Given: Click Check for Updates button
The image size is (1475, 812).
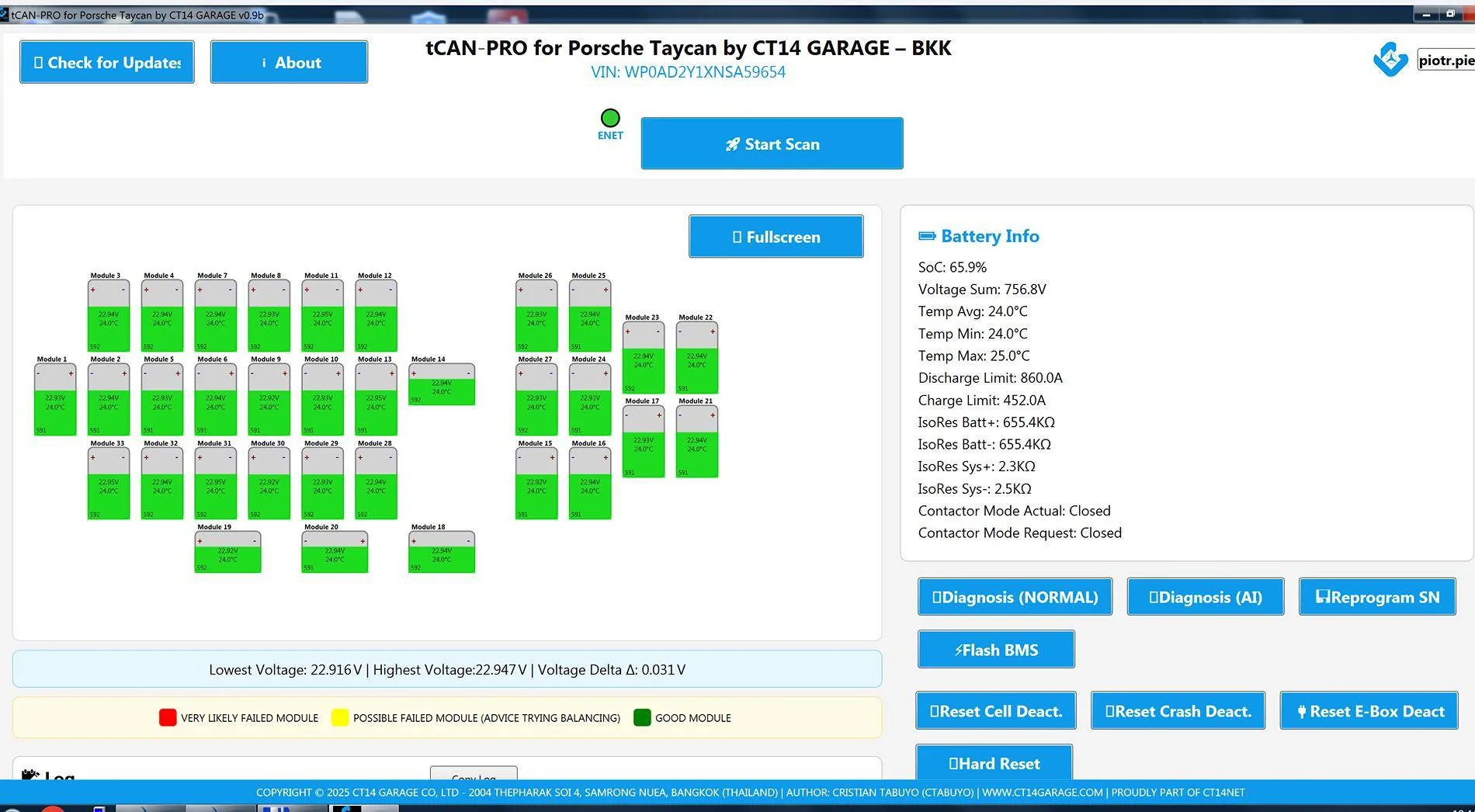Looking at the screenshot, I should click(x=107, y=62).
